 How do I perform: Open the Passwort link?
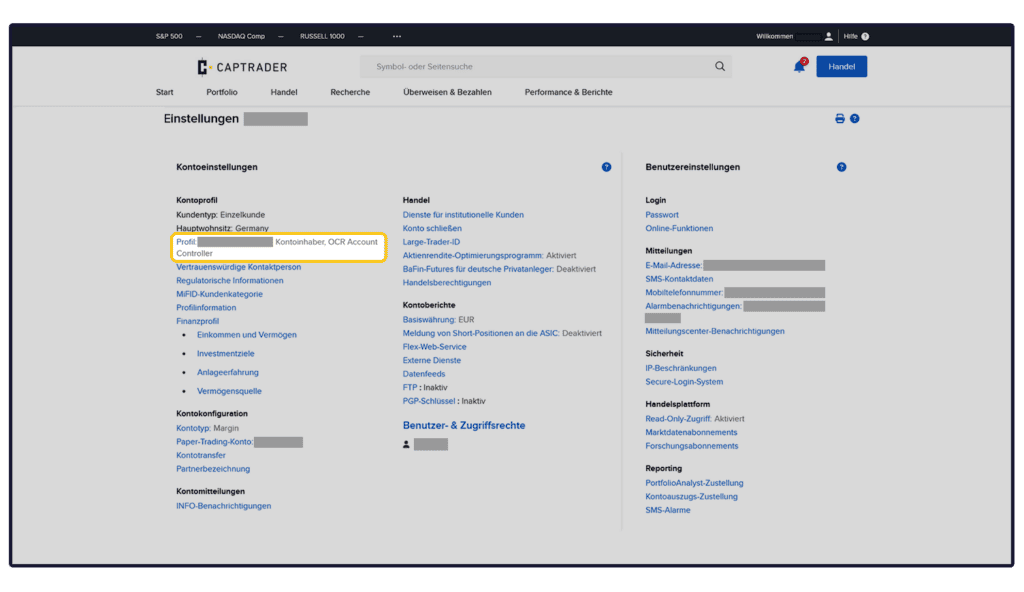coord(662,214)
